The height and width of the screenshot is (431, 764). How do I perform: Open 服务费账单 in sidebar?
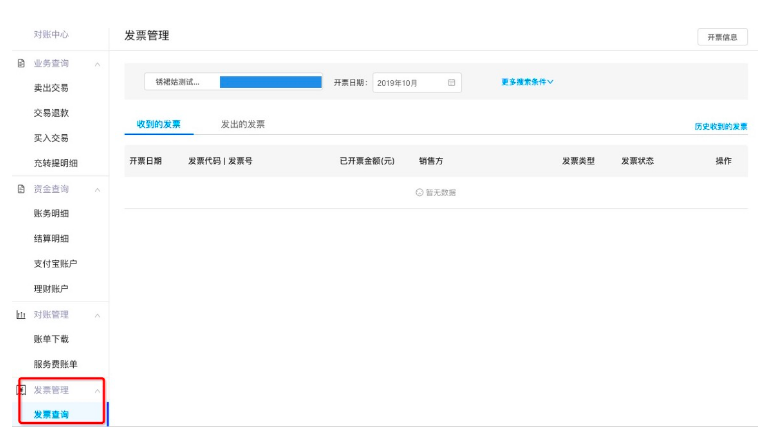pyautogui.click(x=56, y=364)
